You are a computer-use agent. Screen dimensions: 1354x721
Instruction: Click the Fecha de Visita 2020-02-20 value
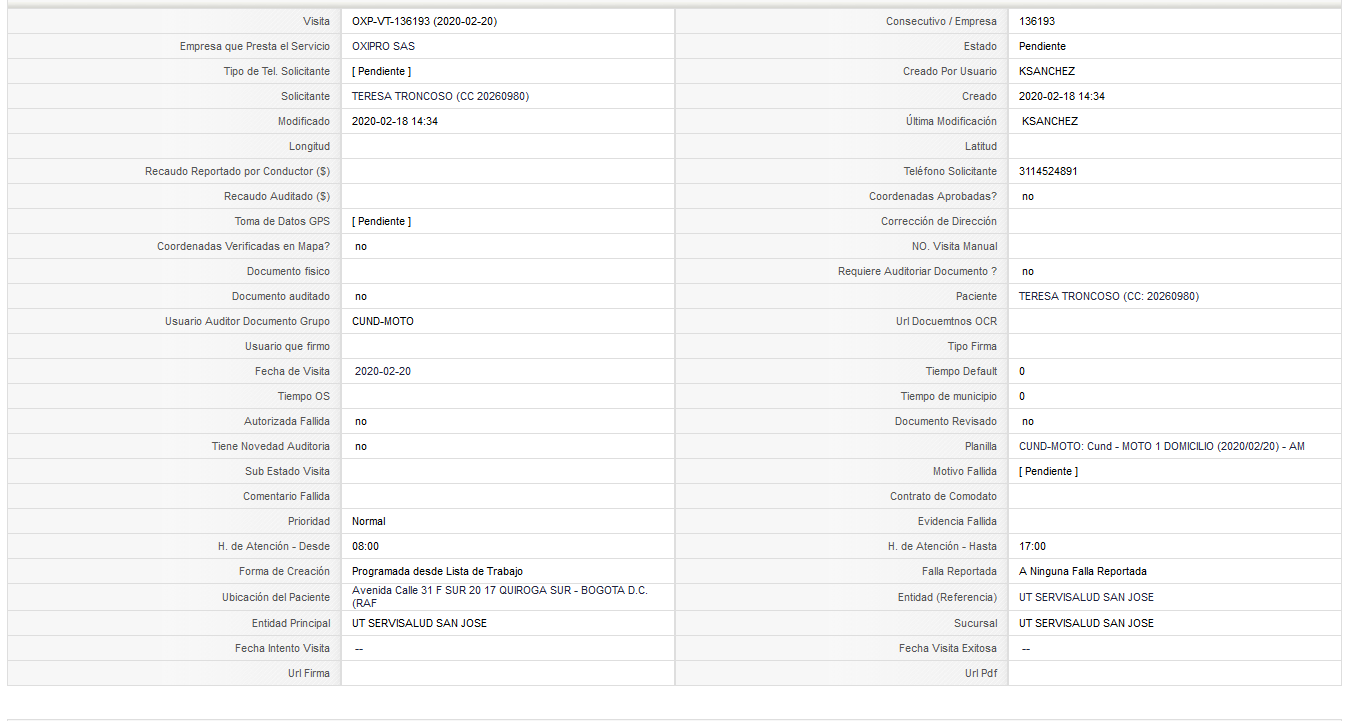click(383, 371)
